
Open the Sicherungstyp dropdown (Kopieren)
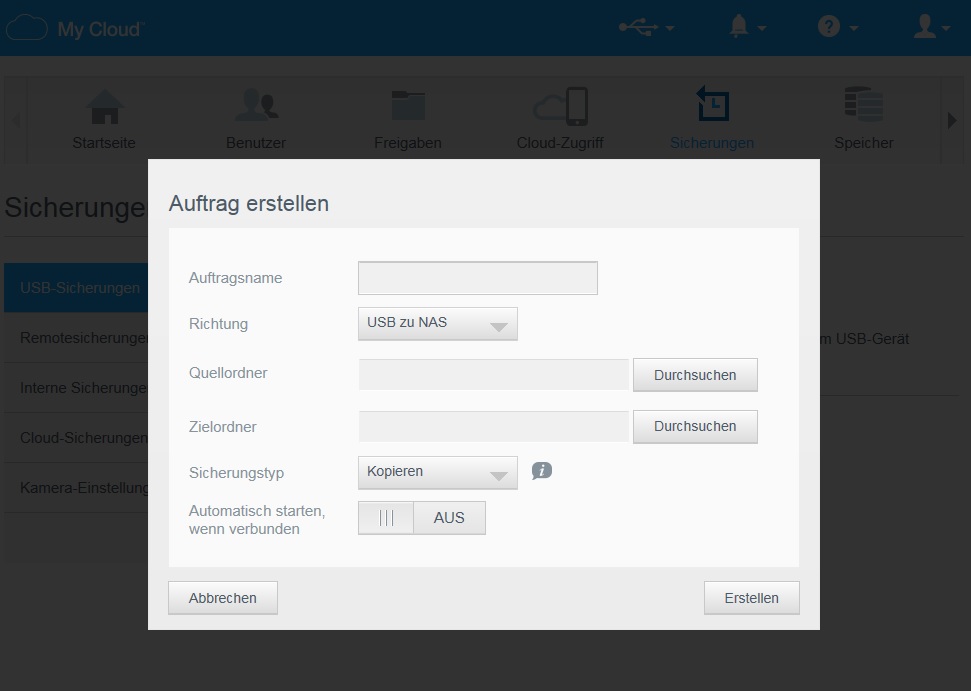click(x=438, y=472)
